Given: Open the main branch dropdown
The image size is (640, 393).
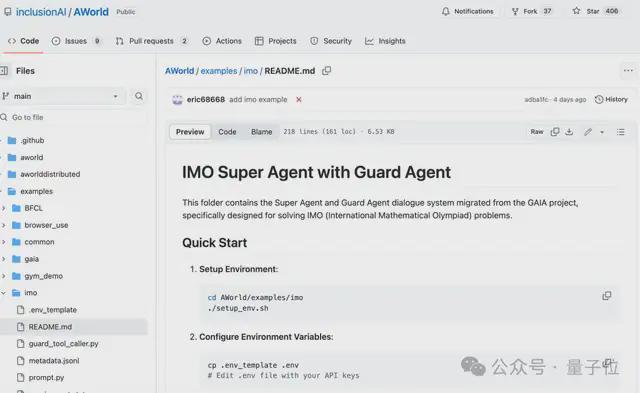Looking at the screenshot, I should point(61,96).
